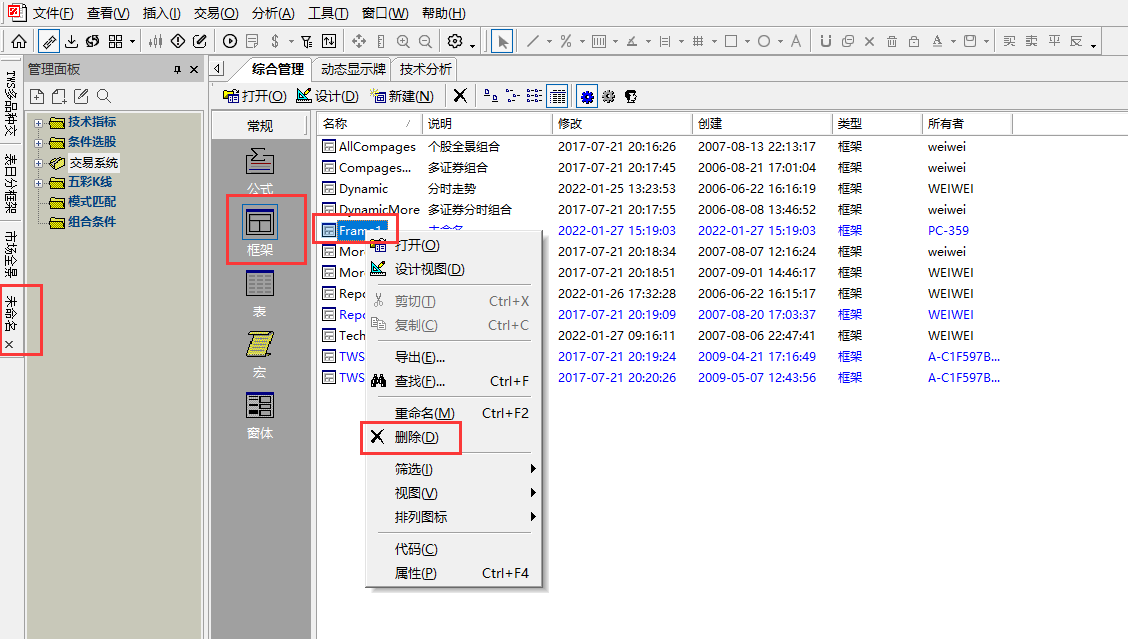Toggle the ruler/measure tool in the toolbar
Screen dimensions: 1128x639
click(49, 41)
